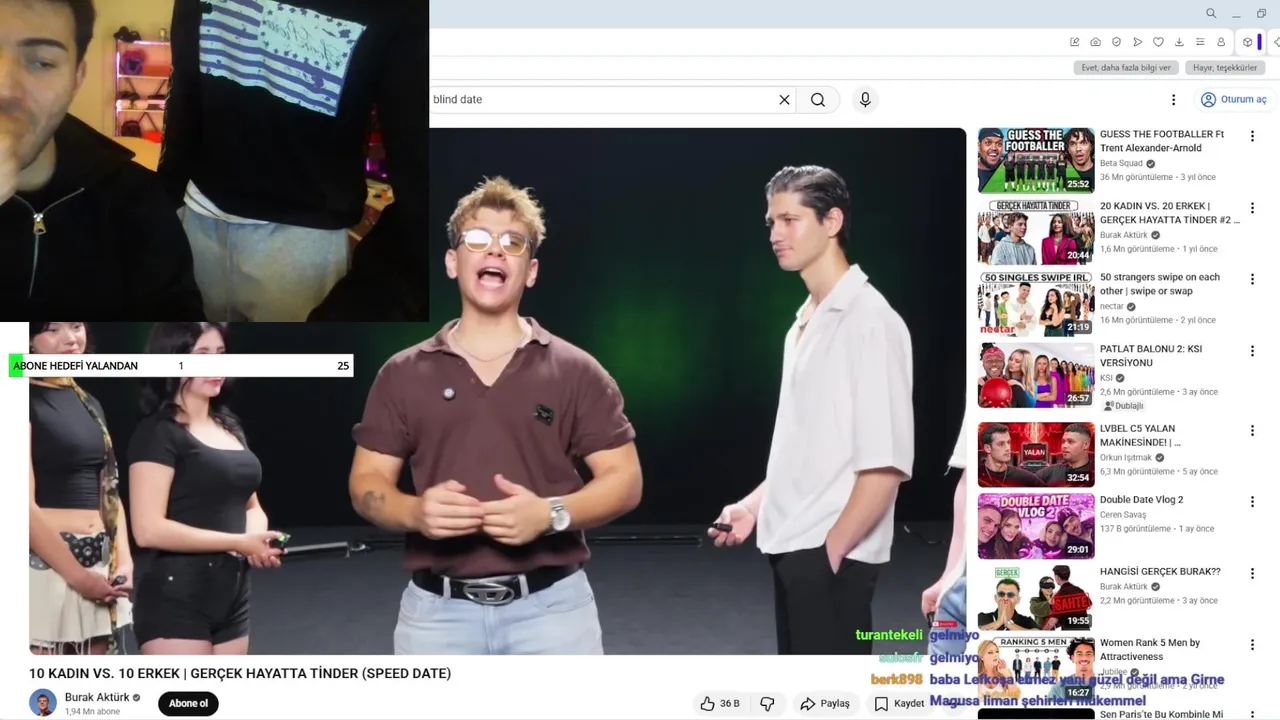
Task: Open the browser tab search magnifier
Action: 1211,13
